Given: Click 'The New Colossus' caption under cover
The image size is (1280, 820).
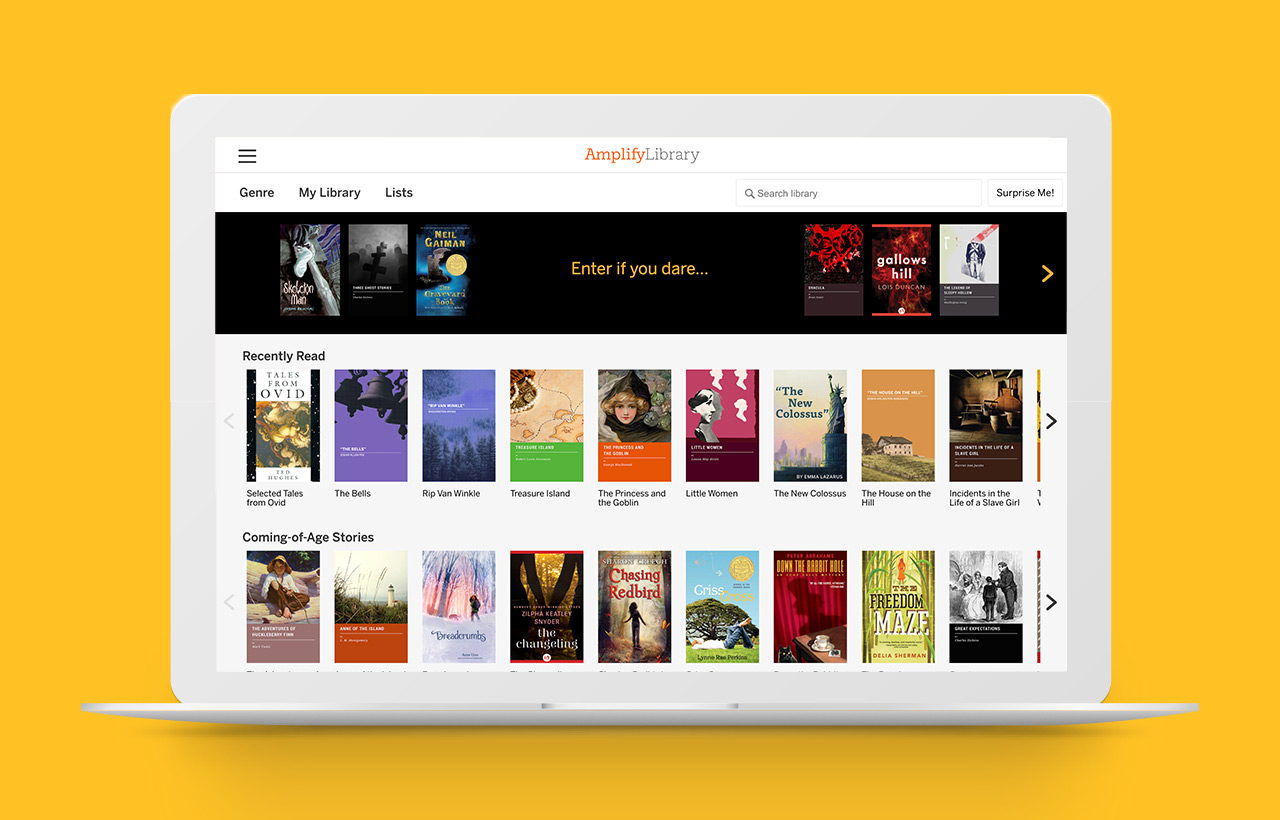Looking at the screenshot, I should point(810,494).
